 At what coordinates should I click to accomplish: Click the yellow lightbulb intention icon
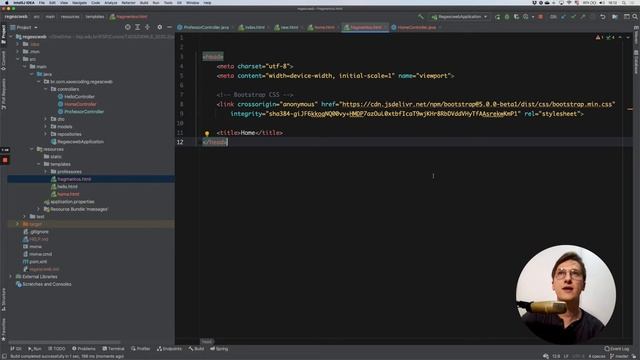pos(207,133)
